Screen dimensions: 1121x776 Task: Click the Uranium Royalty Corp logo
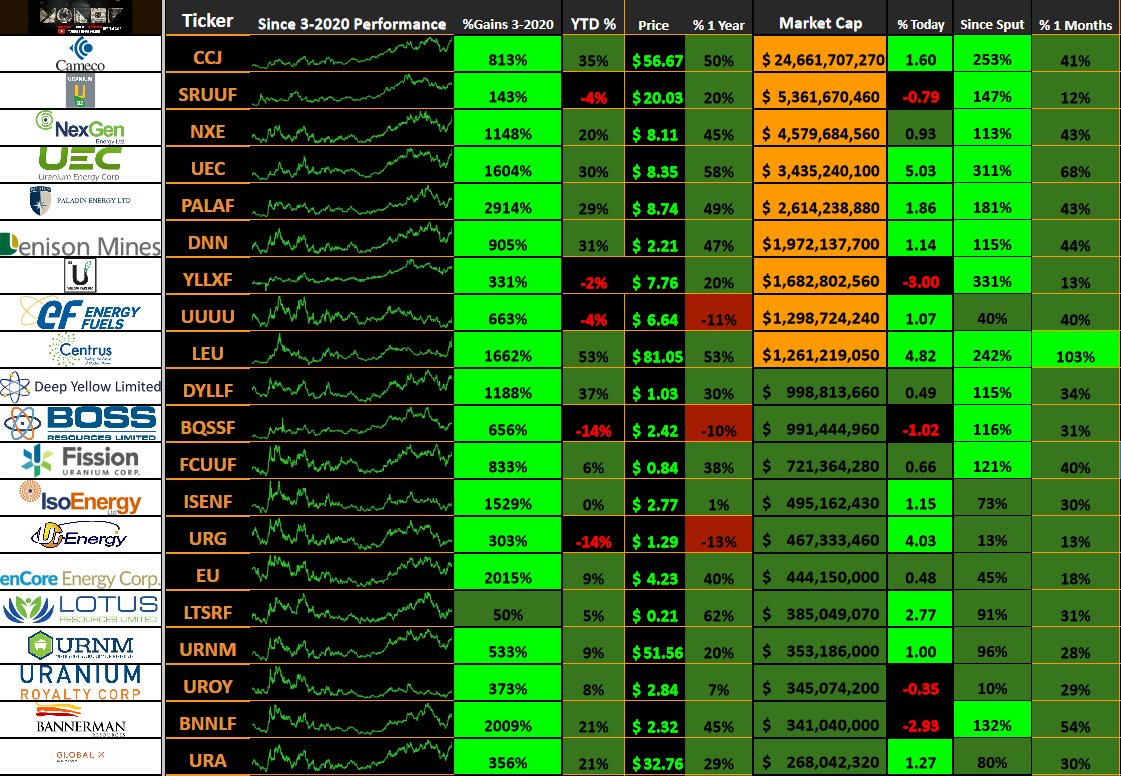(x=80, y=683)
